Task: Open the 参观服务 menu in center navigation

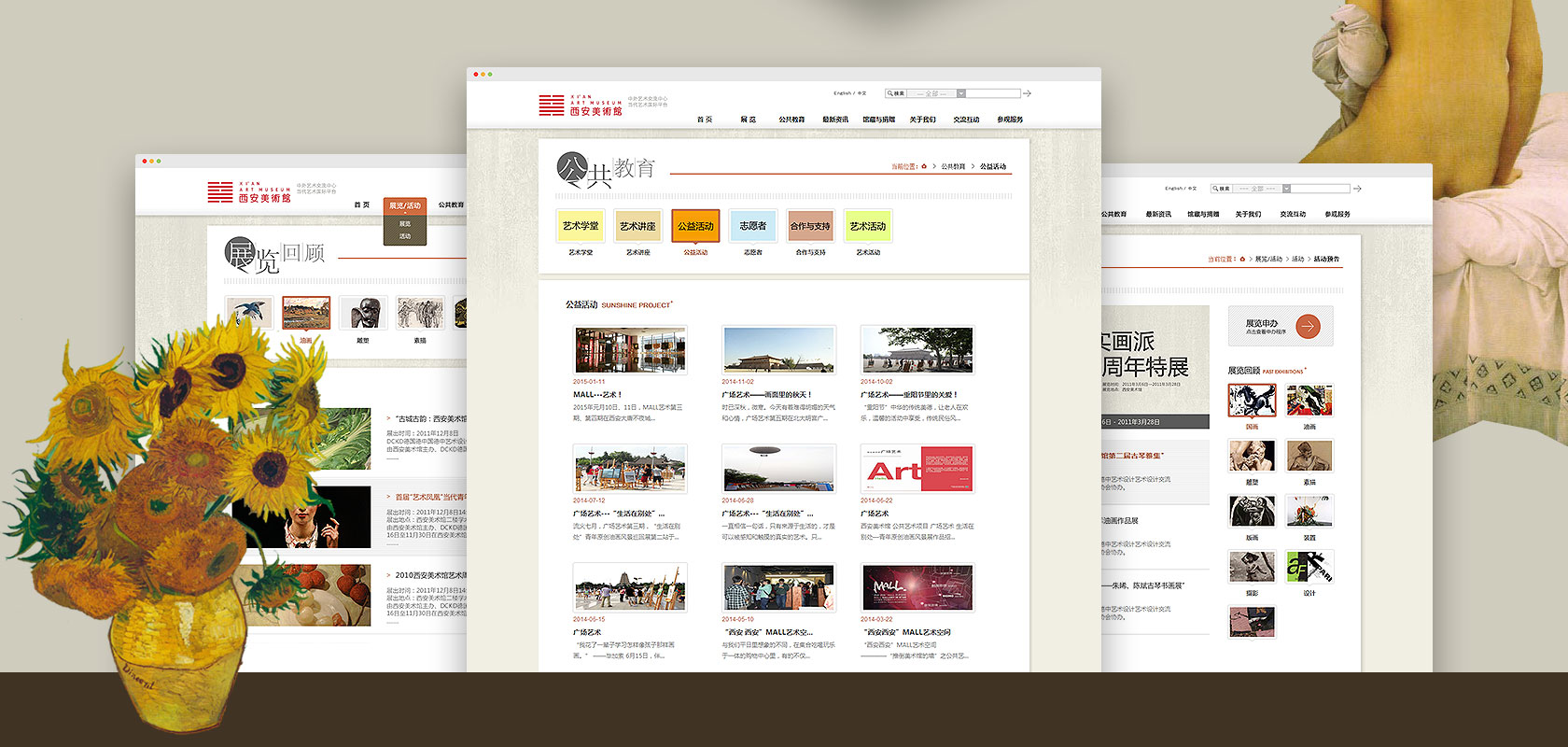Action: [1010, 120]
